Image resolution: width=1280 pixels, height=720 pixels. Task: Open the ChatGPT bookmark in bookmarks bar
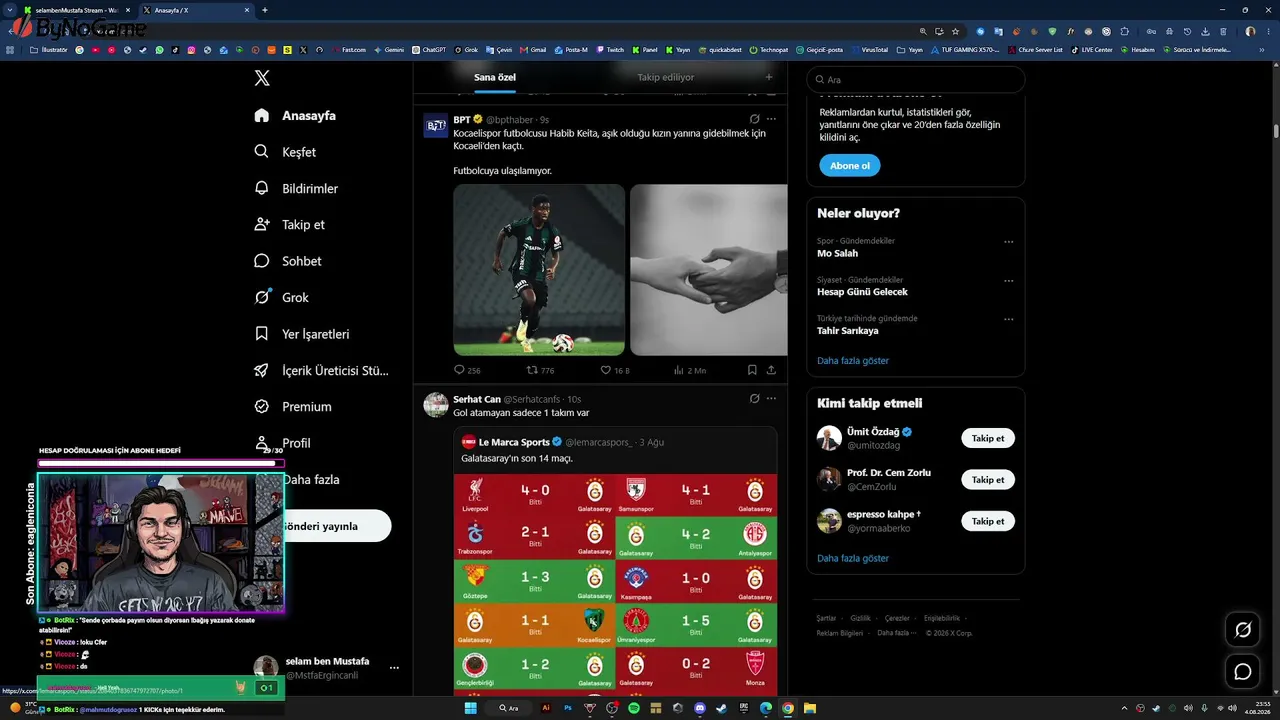pyautogui.click(x=429, y=49)
